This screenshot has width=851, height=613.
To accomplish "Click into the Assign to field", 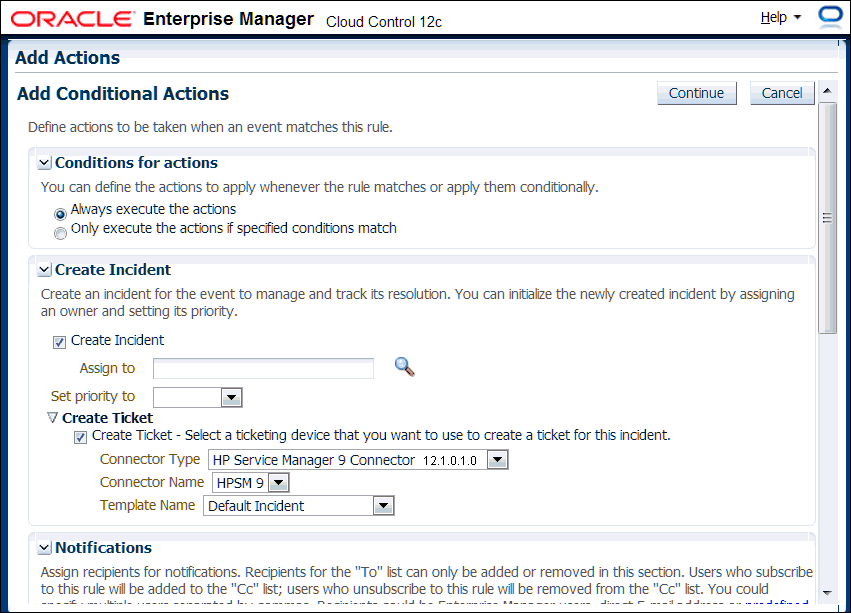I will point(263,369).
